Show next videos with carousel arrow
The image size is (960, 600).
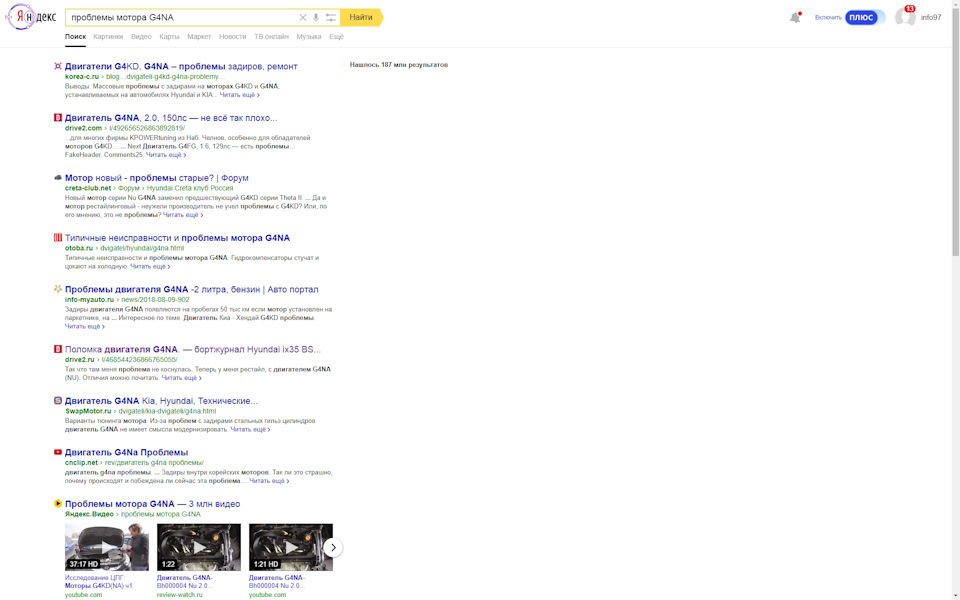pyautogui.click(x=333, y=547)
